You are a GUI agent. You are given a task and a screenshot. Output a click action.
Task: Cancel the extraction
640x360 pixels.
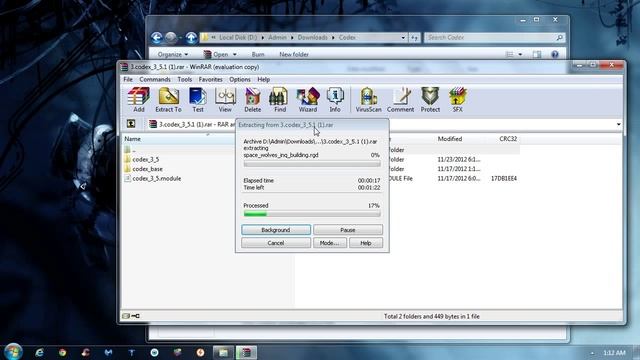pyautogui.click(x=276, y=243)
